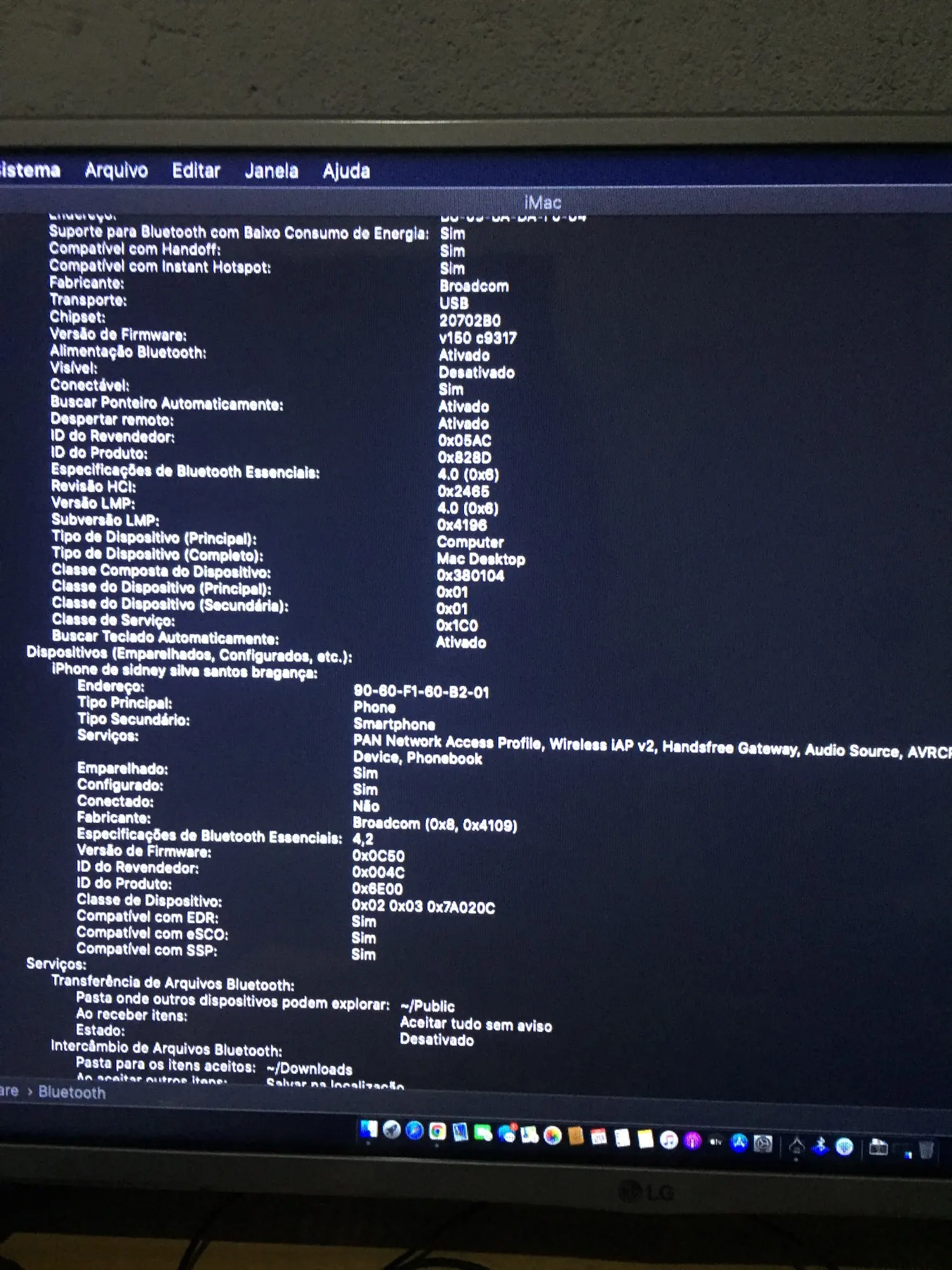The height and width of the screenshot is (1270, 952).
Task: Open the green FaceTime icon in the Dock
Action: pyautogui.click(x=484, y=1133)
